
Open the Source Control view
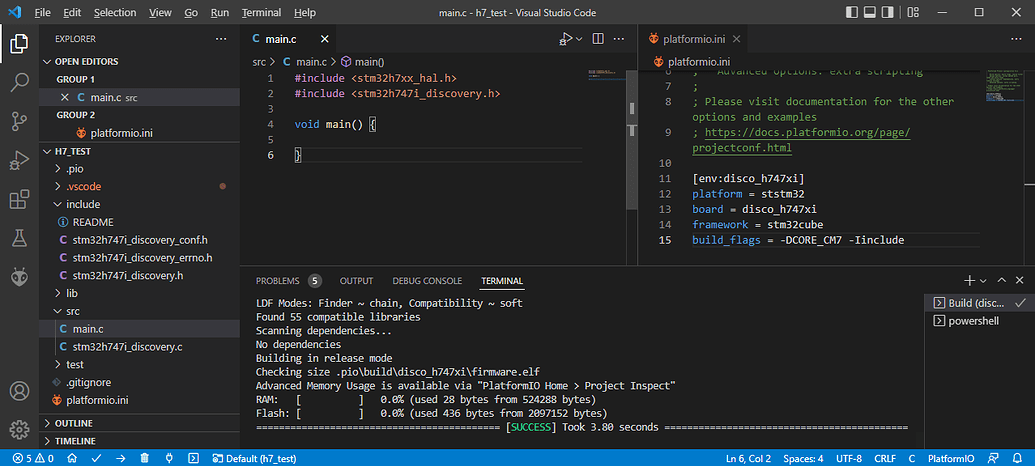[19, 121]
